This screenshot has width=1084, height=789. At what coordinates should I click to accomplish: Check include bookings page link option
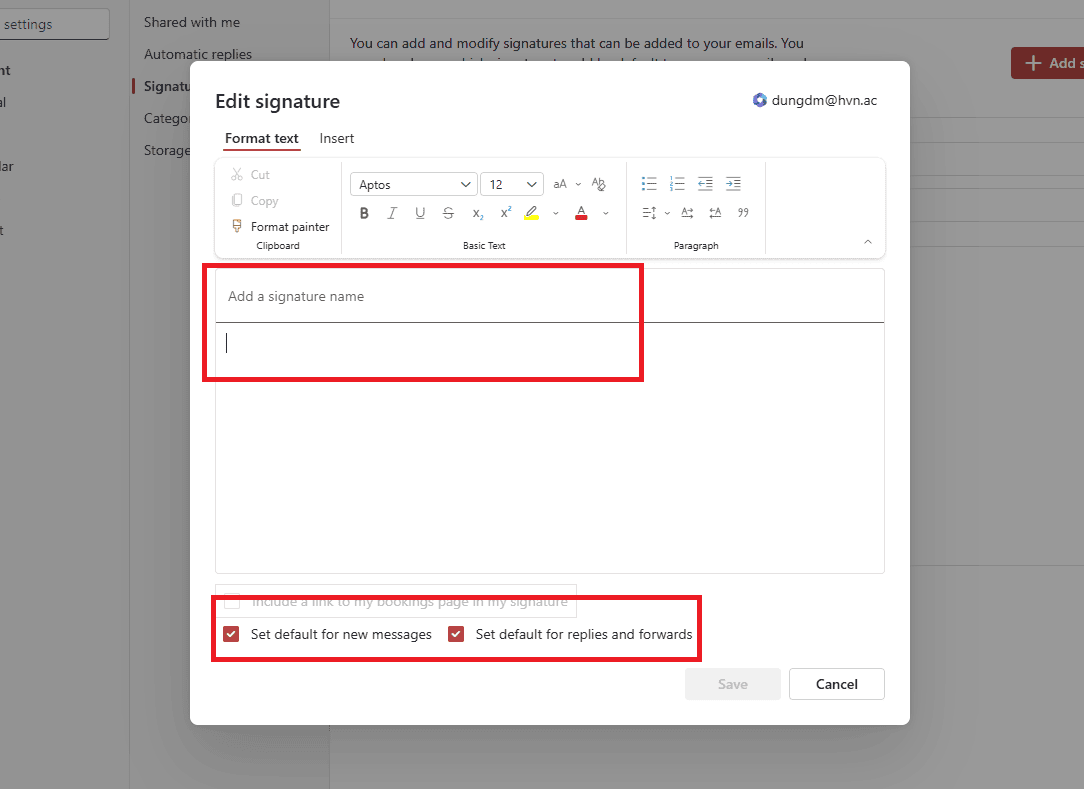click(x=232, y=602)
